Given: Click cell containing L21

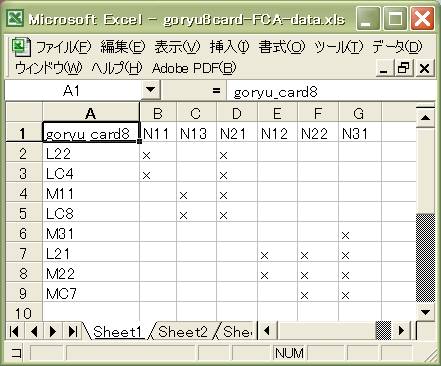Looking at the screenshot, I should pos(91,253).
